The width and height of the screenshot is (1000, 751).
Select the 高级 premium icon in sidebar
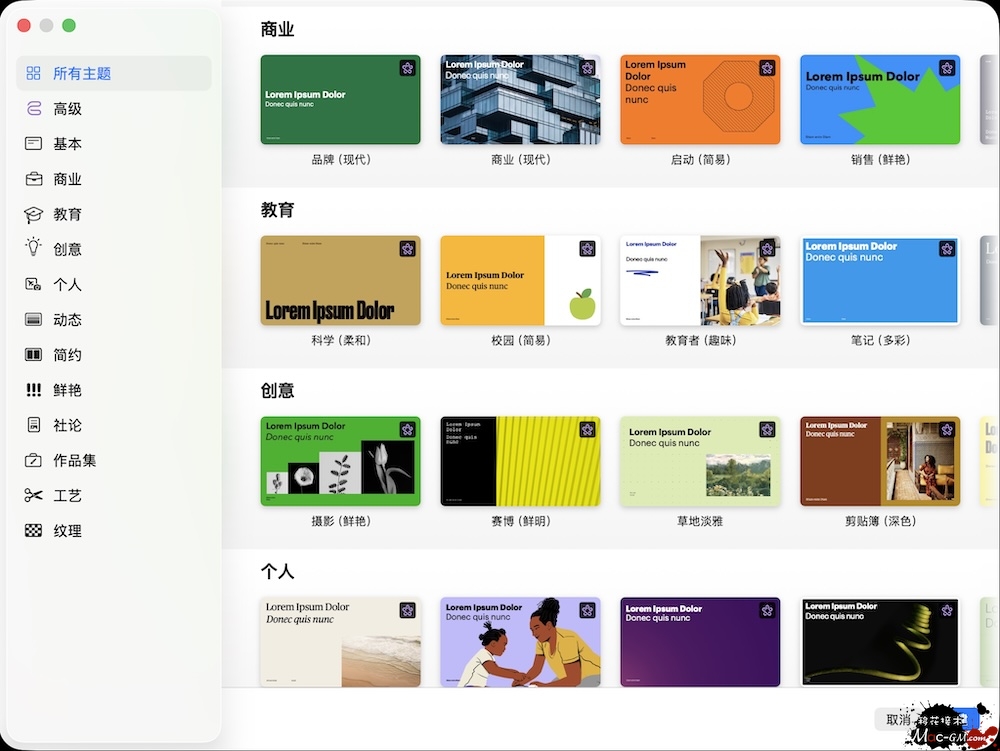point(34,109)
